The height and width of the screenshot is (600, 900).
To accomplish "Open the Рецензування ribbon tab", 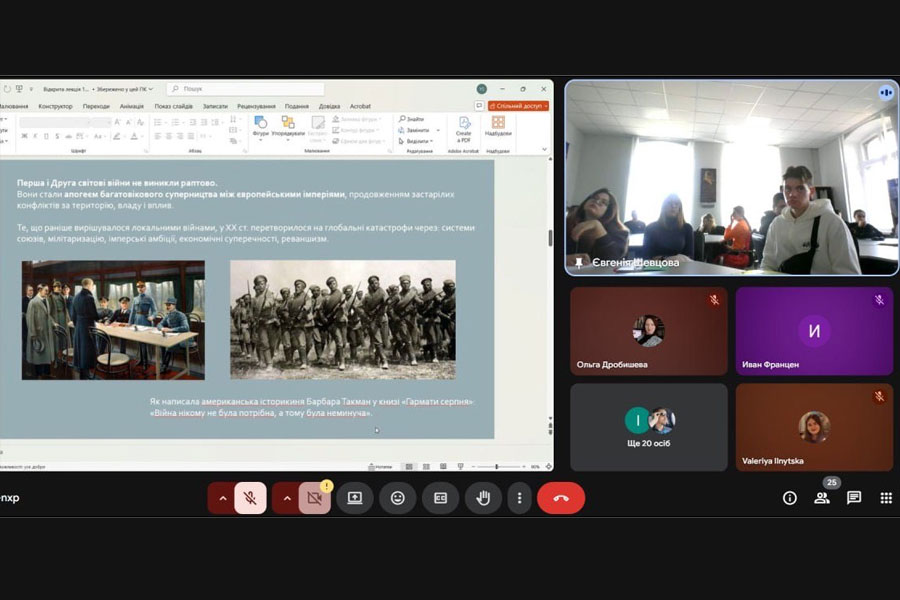I will [257, 106].
